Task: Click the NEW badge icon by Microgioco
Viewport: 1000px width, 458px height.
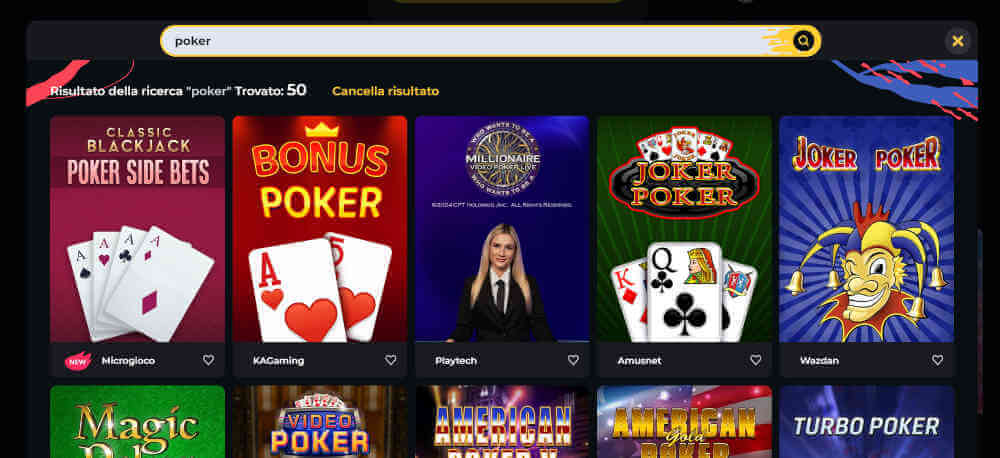Action: pos(78,361)
